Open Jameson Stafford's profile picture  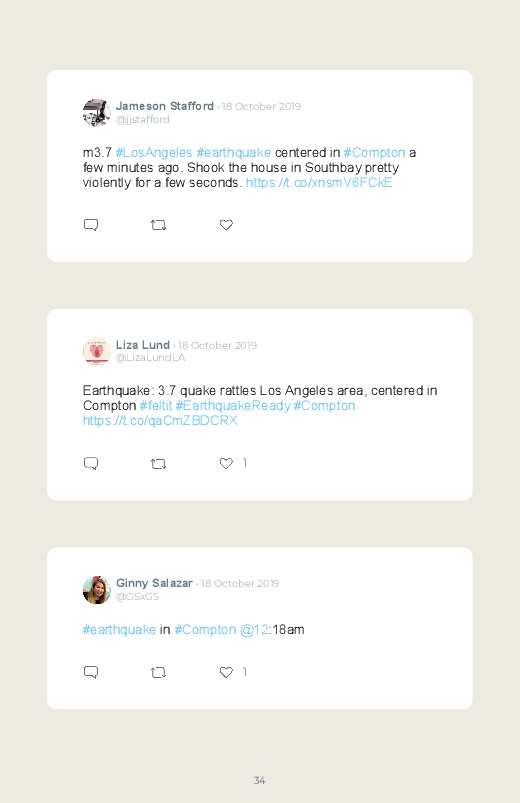click(97, 113)
